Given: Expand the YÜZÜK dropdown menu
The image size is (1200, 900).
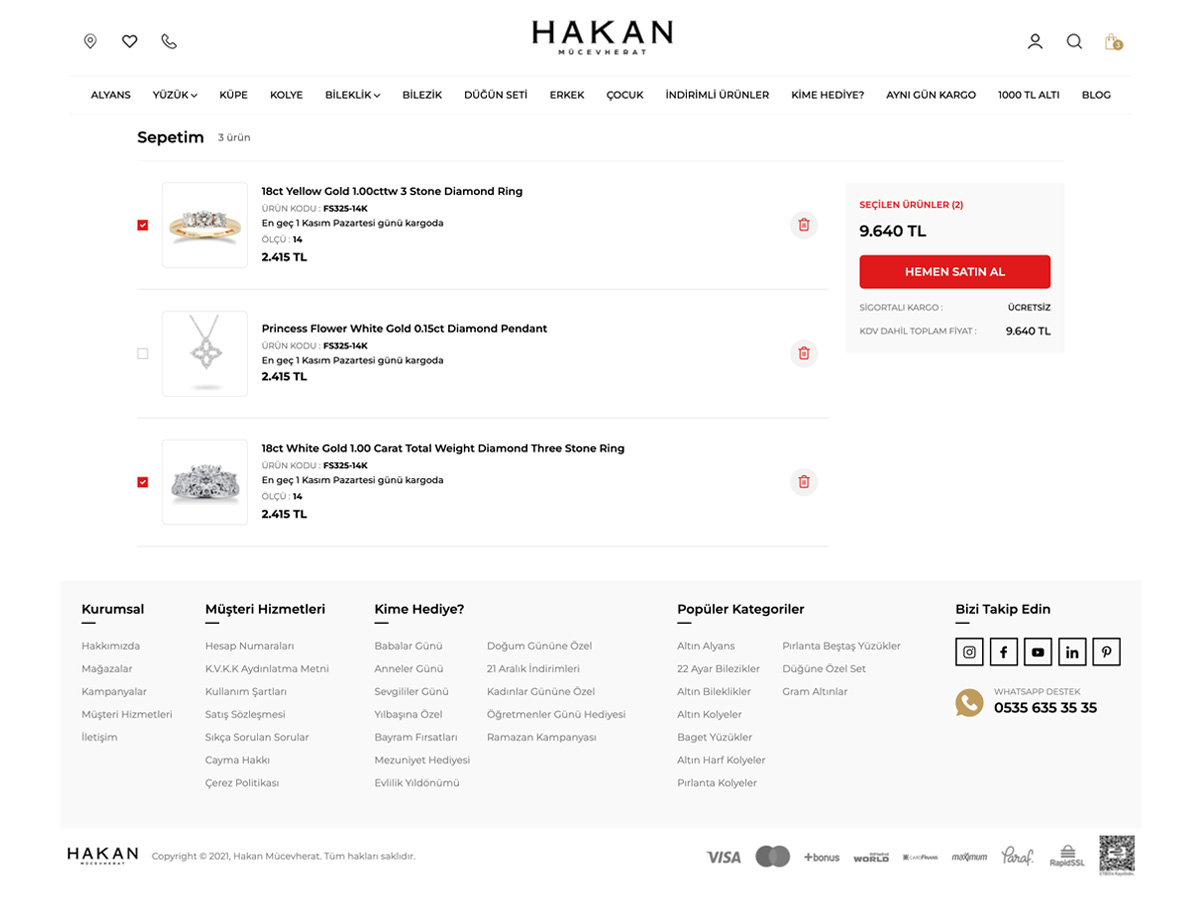Looking at the screenshot, I should pos(175,95).
